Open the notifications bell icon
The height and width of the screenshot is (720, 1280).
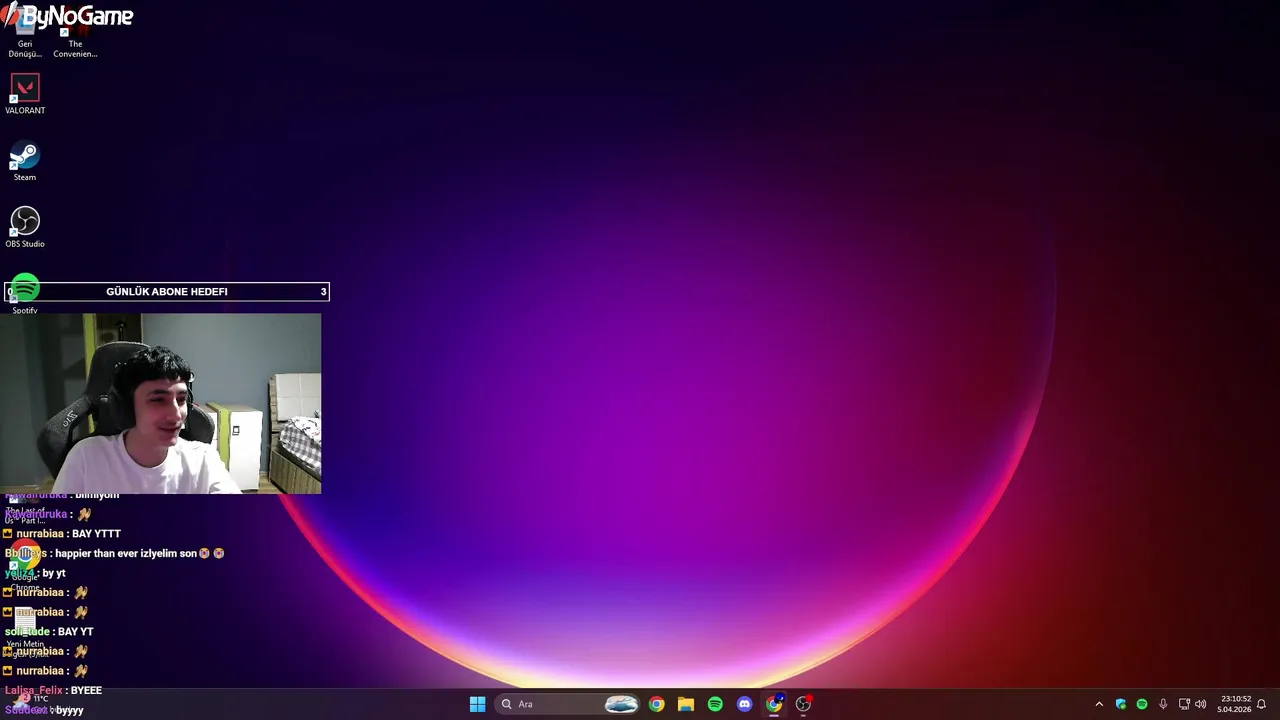click(x=1262, y=704)
